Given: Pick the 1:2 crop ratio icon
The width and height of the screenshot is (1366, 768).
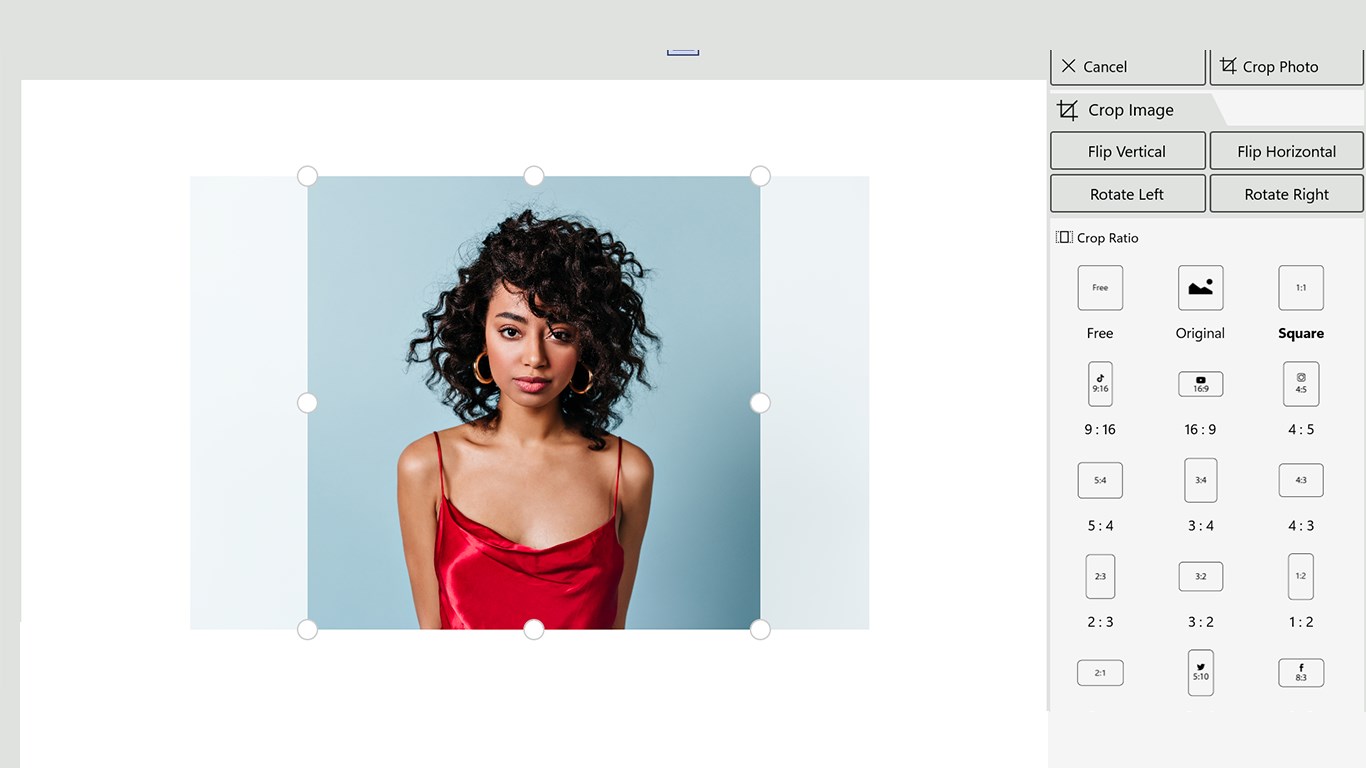Looking at the screenshot, I should coord(1301,576).
